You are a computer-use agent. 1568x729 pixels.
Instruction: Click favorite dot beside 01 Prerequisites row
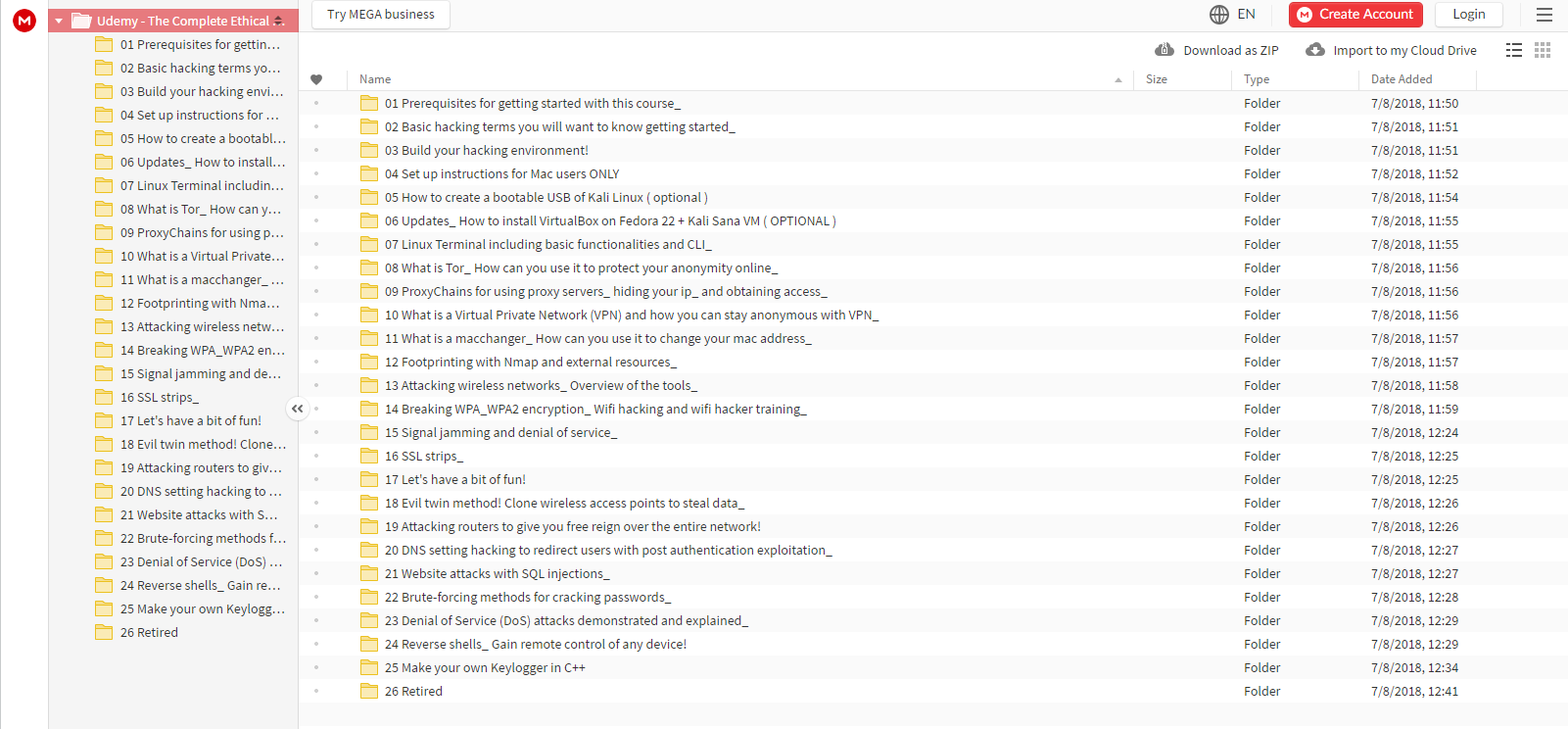point(316,103)
